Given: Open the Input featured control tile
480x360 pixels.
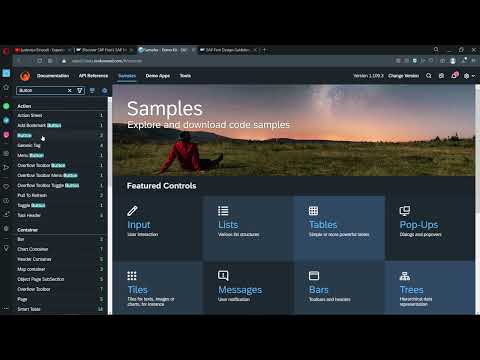Looking at the screenshot, I should click(157, 228).
